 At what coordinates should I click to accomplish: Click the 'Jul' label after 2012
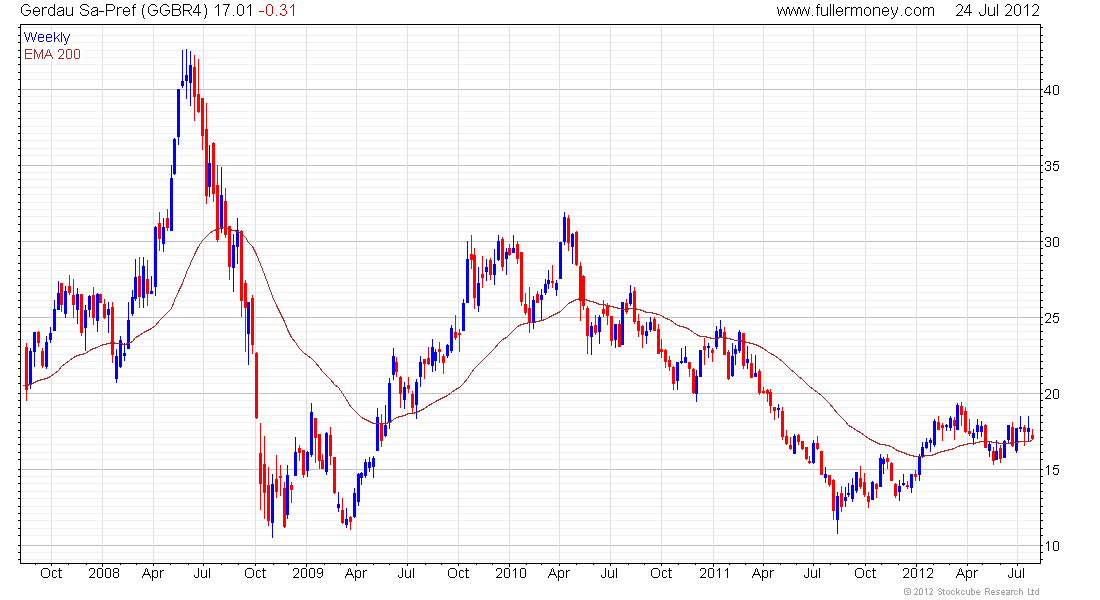point(1016,573)
